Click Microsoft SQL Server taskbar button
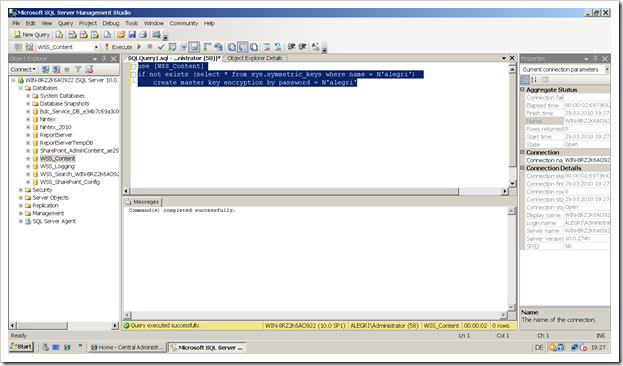 [x=207, y=347]
